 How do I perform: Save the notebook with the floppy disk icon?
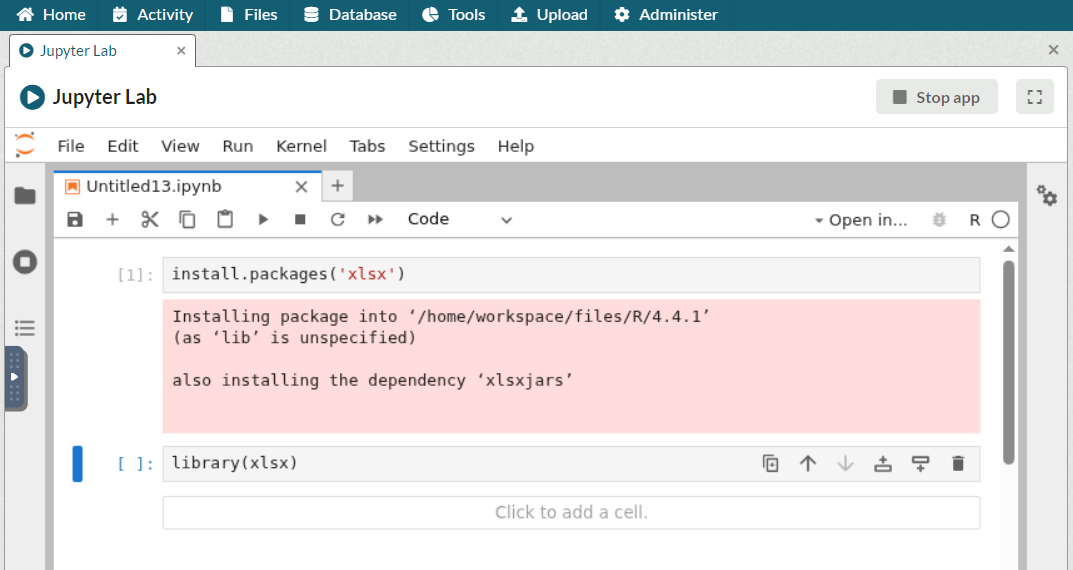(x=75, y=219)
